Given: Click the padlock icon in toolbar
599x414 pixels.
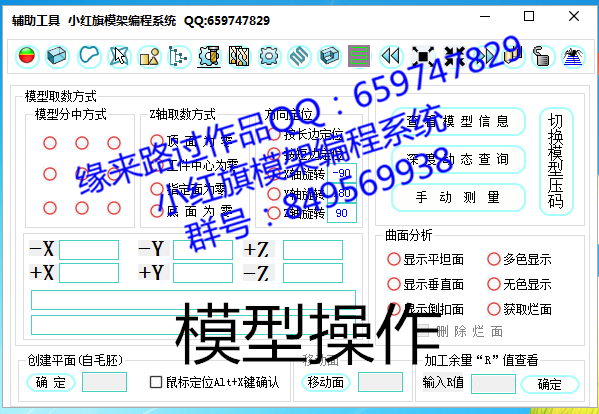Looking at the screenshot, I should [542, 56].
